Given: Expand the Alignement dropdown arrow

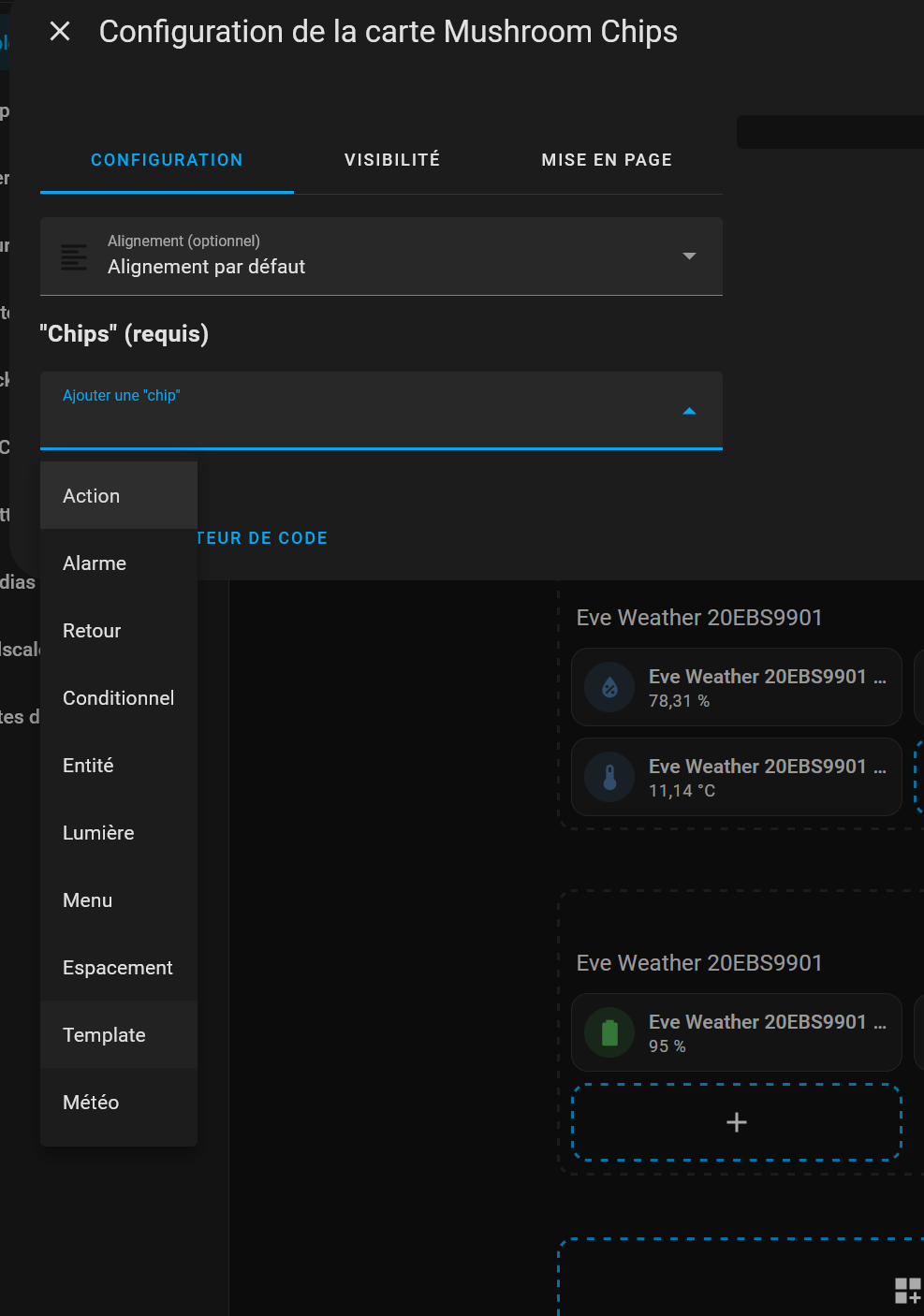Looking at the screenshot, I should coord(689,256).
